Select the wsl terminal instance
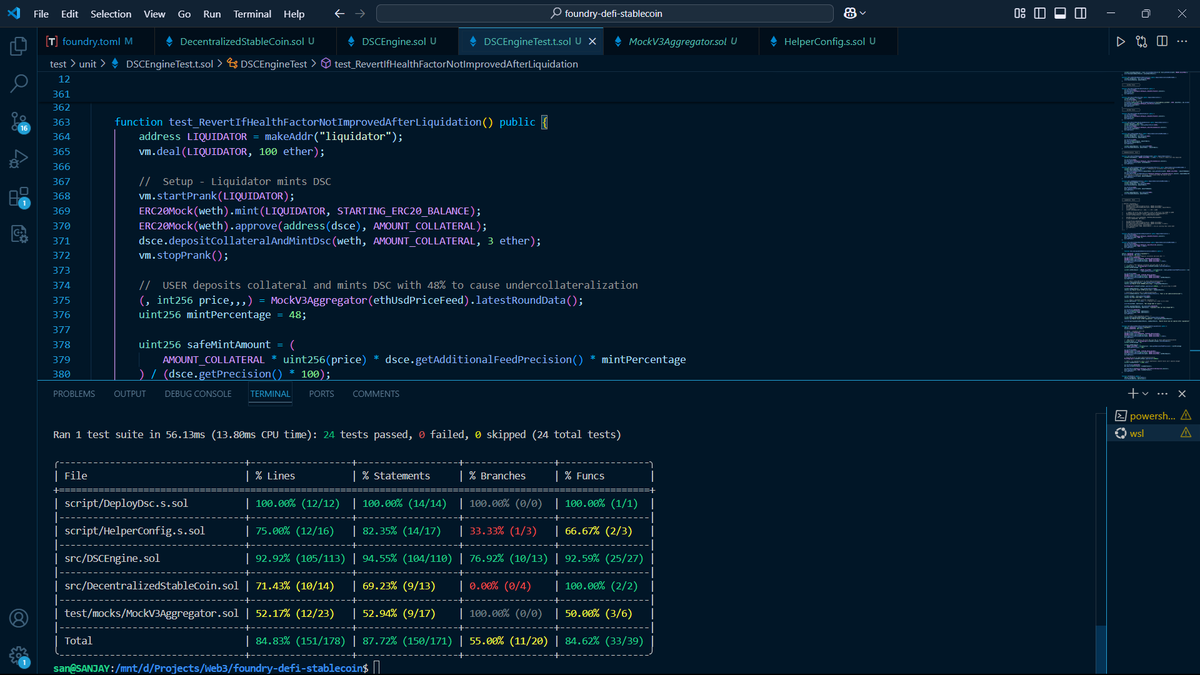Image resolution: width=1200 pixels, height=675 pixels. point(1152,433)
